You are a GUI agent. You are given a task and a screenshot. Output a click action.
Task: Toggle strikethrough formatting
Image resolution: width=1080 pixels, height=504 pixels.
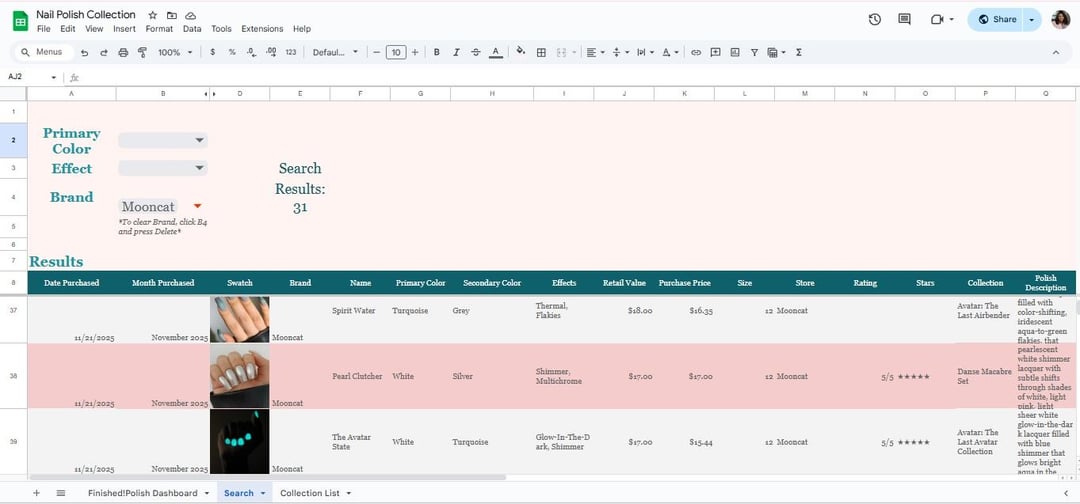click(x=475, y=52)
